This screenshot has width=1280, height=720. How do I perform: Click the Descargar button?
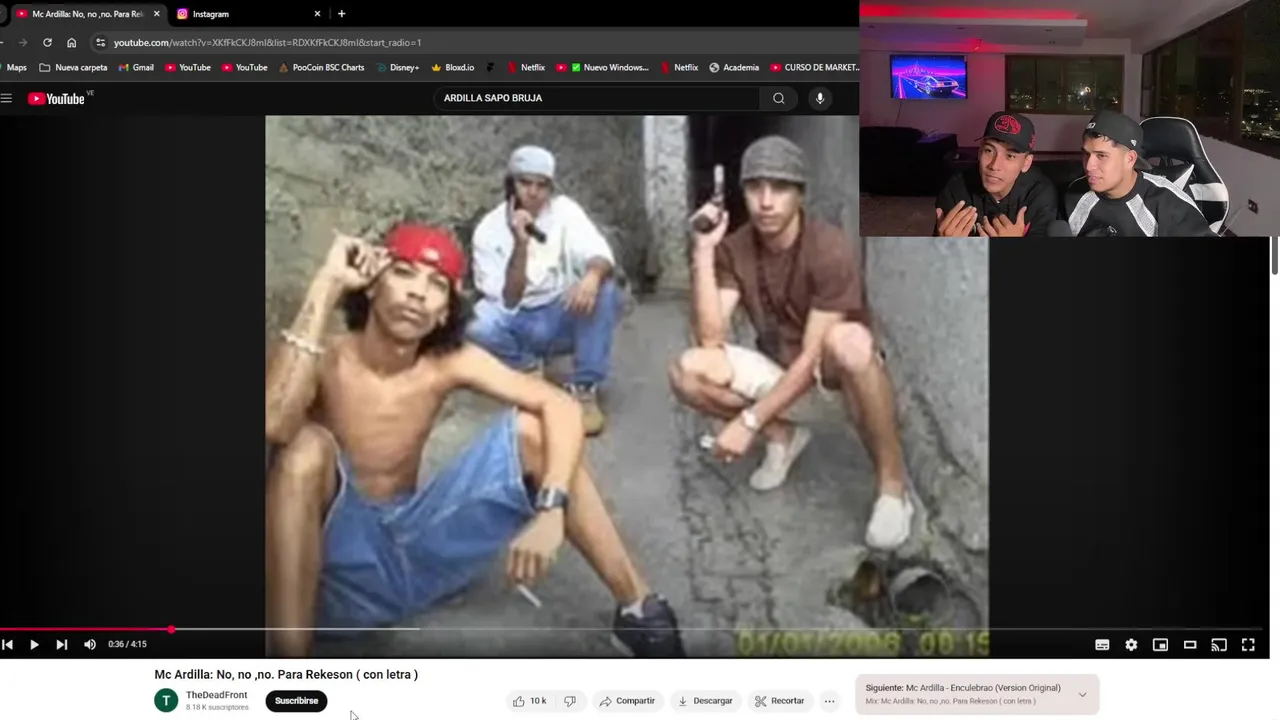(705, 701)
